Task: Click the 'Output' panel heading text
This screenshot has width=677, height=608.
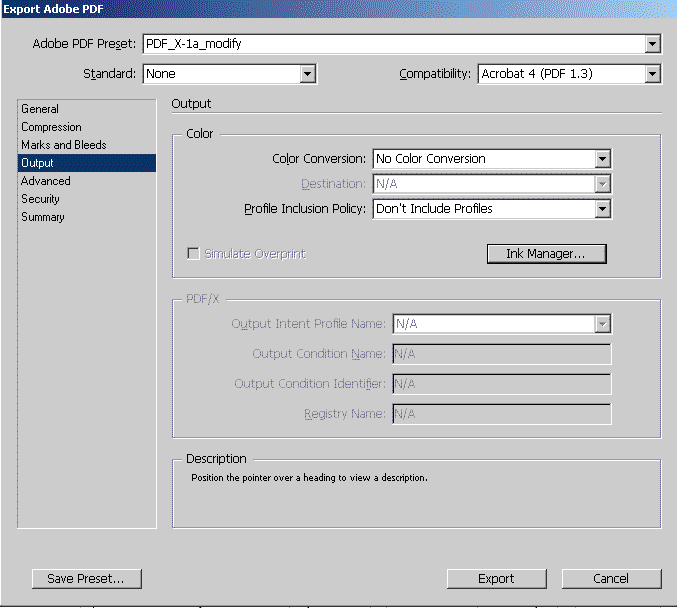Action: [191, 104]
